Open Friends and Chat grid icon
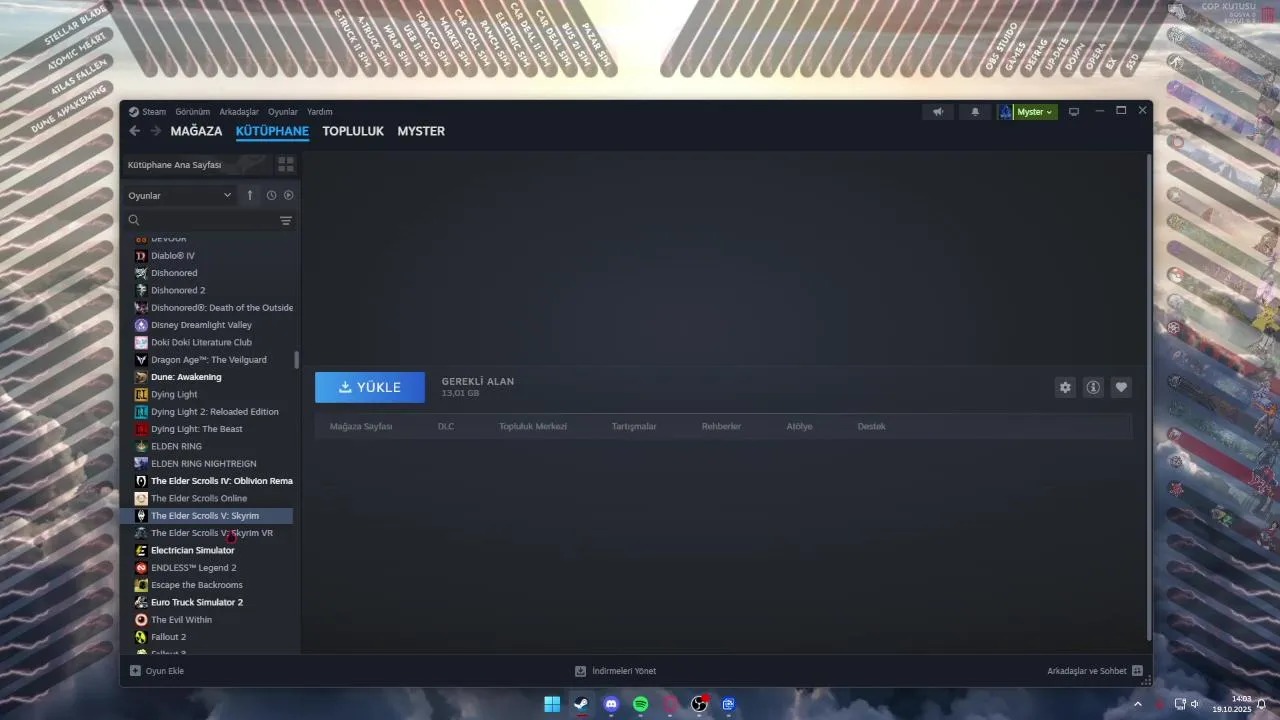Viewport: 1280px width, 720px height. pyautogui.click(x=1137, y=671)
